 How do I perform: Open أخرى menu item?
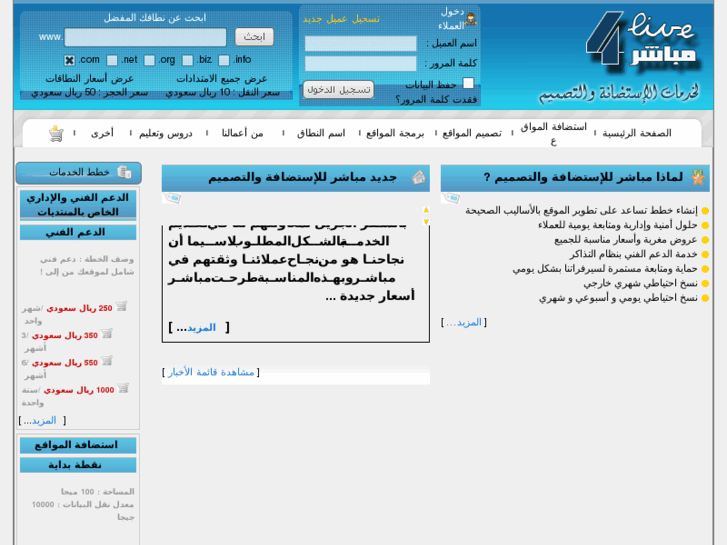pyautogui.click(x=102, y=134)
